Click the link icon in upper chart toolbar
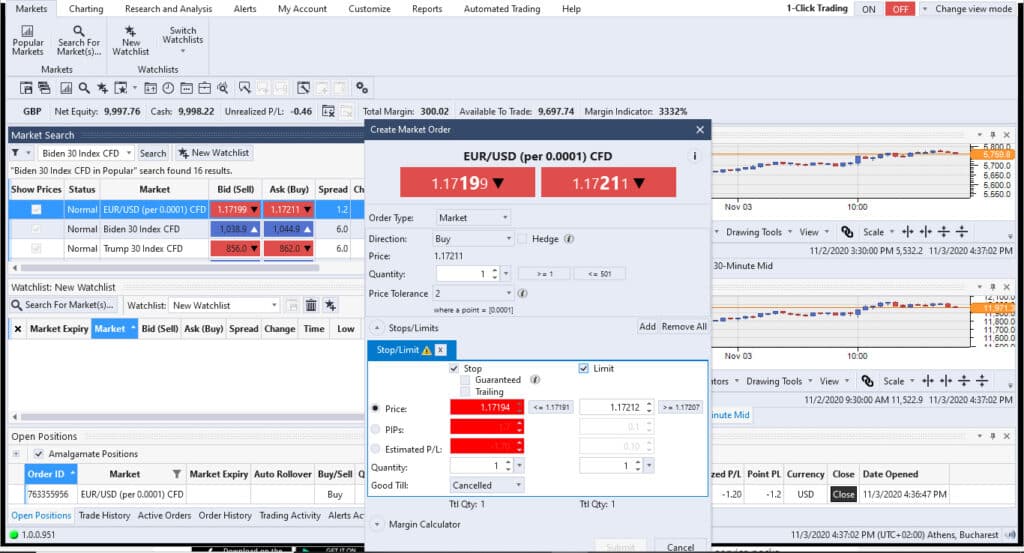 (x=847, y=232)
